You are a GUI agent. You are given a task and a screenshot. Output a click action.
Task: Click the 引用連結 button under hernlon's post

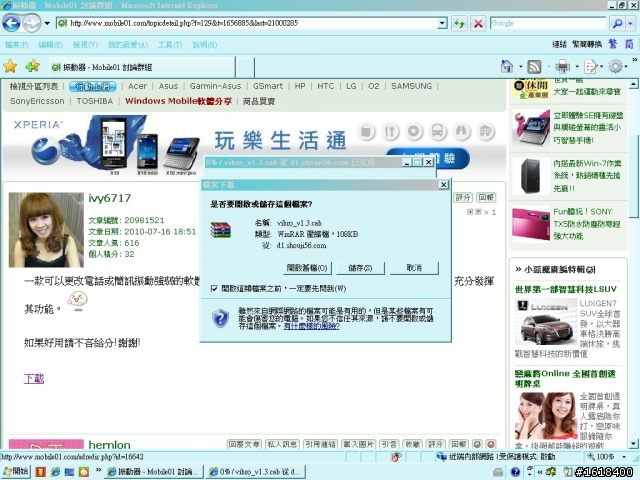(320, 444)
